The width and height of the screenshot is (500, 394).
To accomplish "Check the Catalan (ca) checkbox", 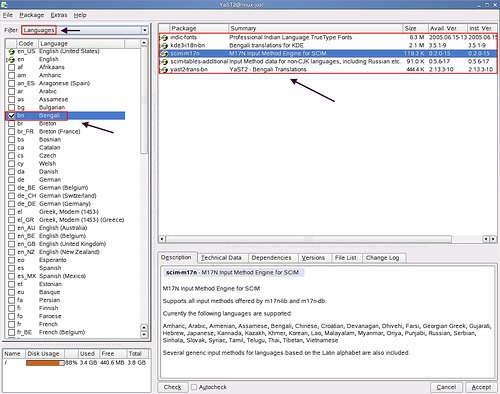I will click(12, 148).
